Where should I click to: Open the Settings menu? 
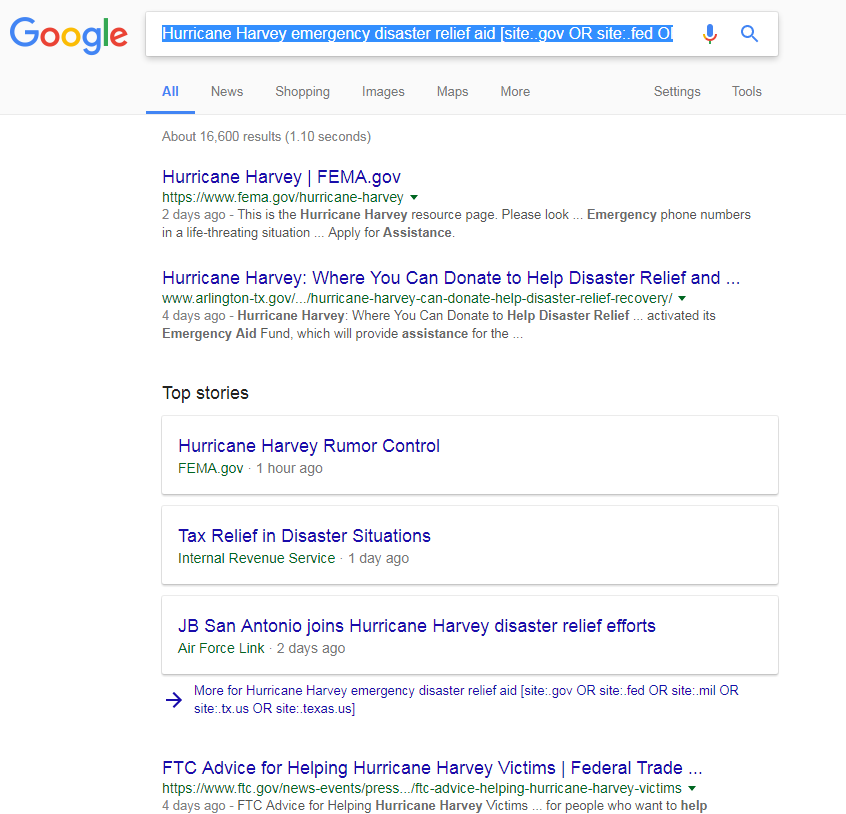pos(677,92)
